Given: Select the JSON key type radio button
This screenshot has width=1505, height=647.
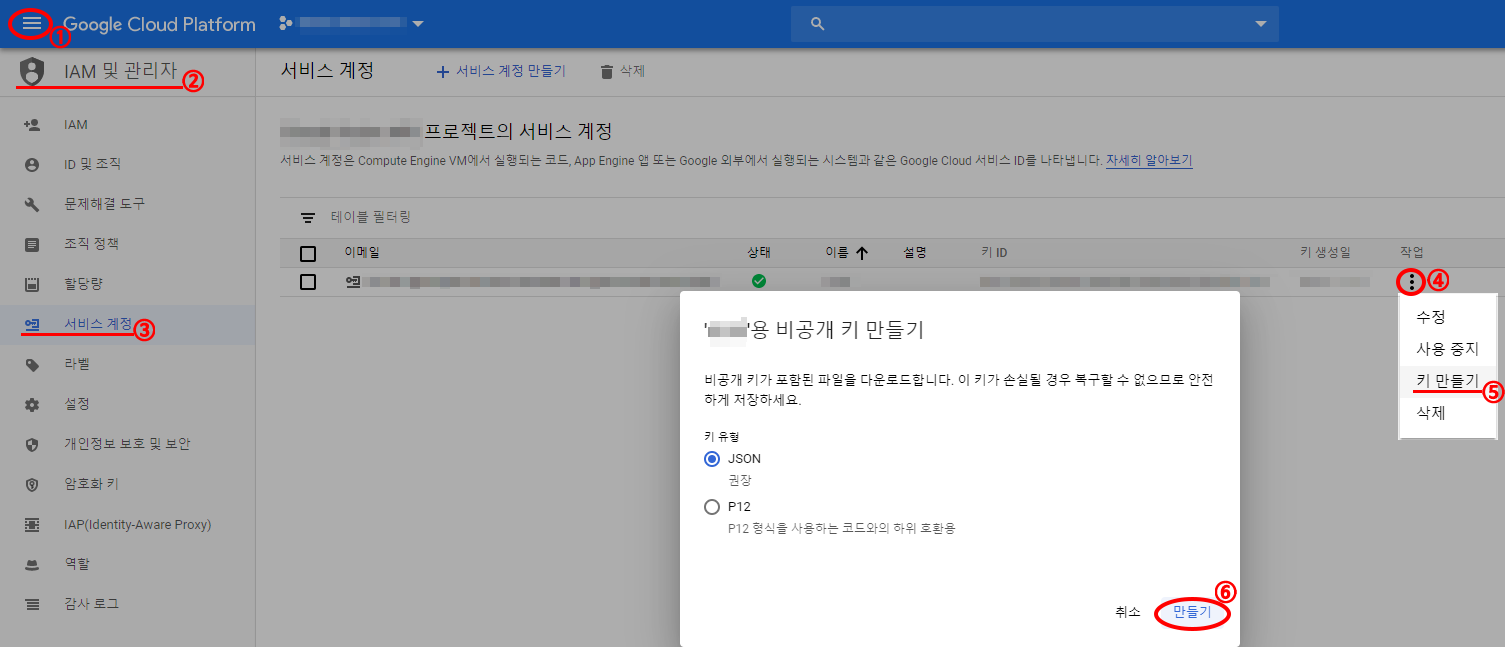Looking at the screenshot, I should click(x=712, y=458).
